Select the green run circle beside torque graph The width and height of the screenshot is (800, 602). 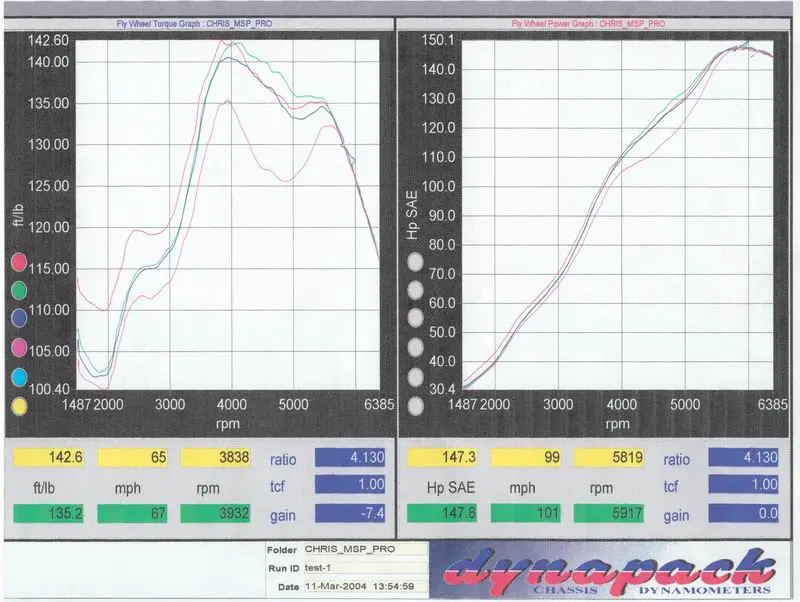pyautogui.click(x=18, y=290)
